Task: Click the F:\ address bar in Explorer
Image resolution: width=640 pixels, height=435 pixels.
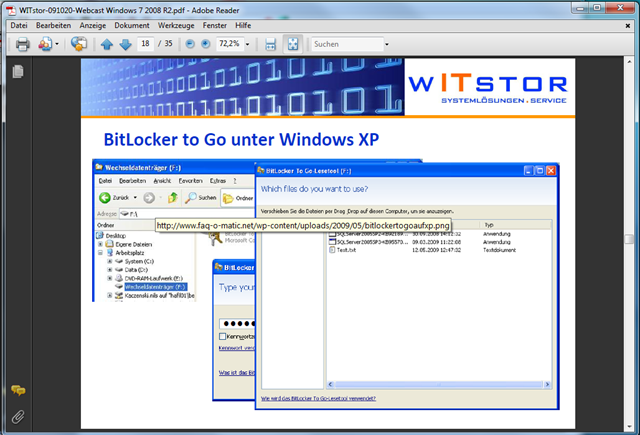Action: pyautogui.click(x=187, y=214)
